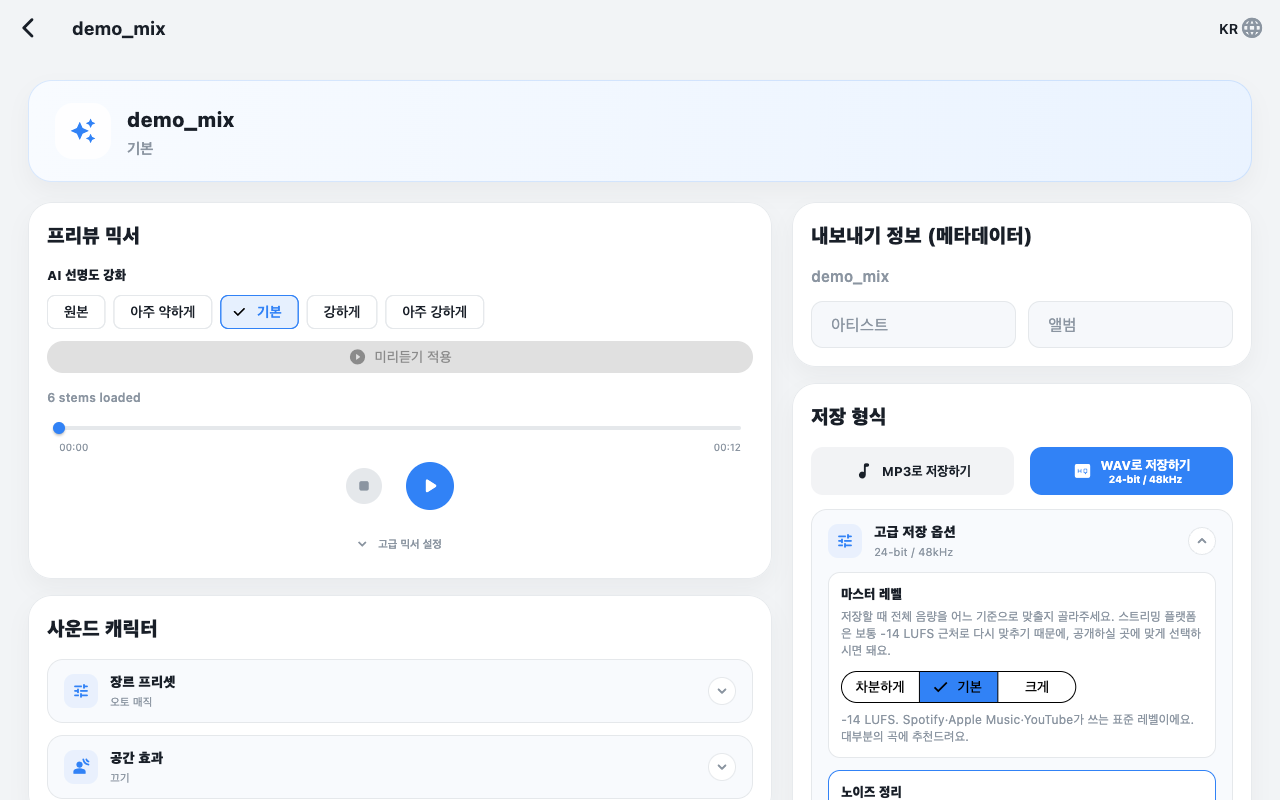Click the playback timeline track
1280x800 pixels.
coord(400,428)
